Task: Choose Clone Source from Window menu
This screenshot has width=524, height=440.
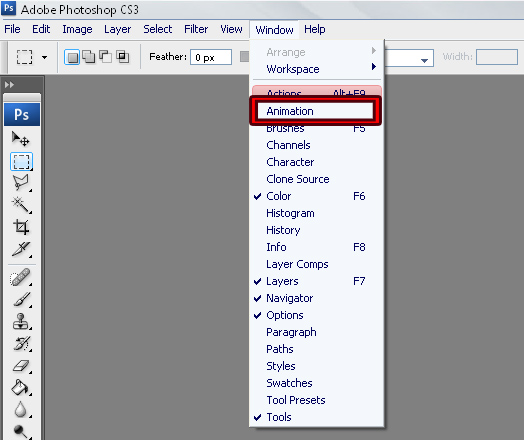Action: pyautogui.click(x=317, y=179)
